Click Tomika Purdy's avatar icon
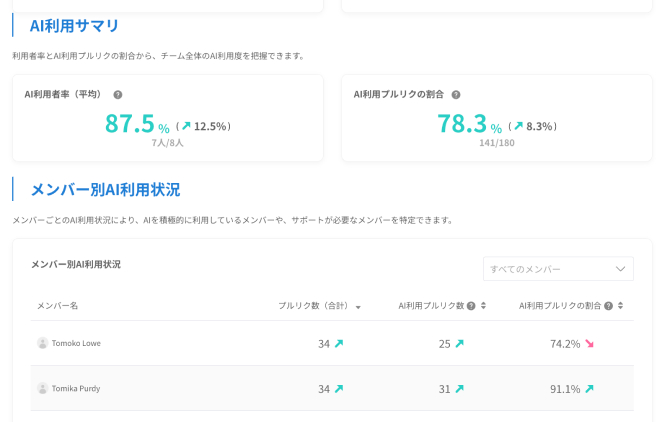Screen dimensions: 662x422 [x=43, y=388]
